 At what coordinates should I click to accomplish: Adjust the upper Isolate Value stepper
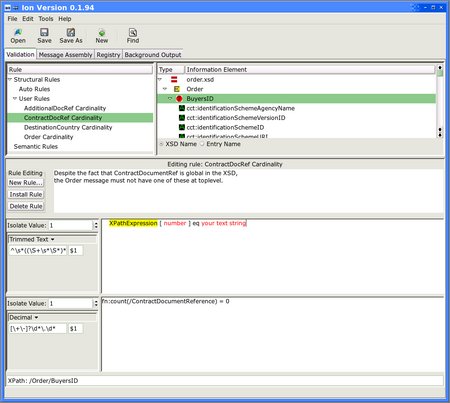[96, 225]
